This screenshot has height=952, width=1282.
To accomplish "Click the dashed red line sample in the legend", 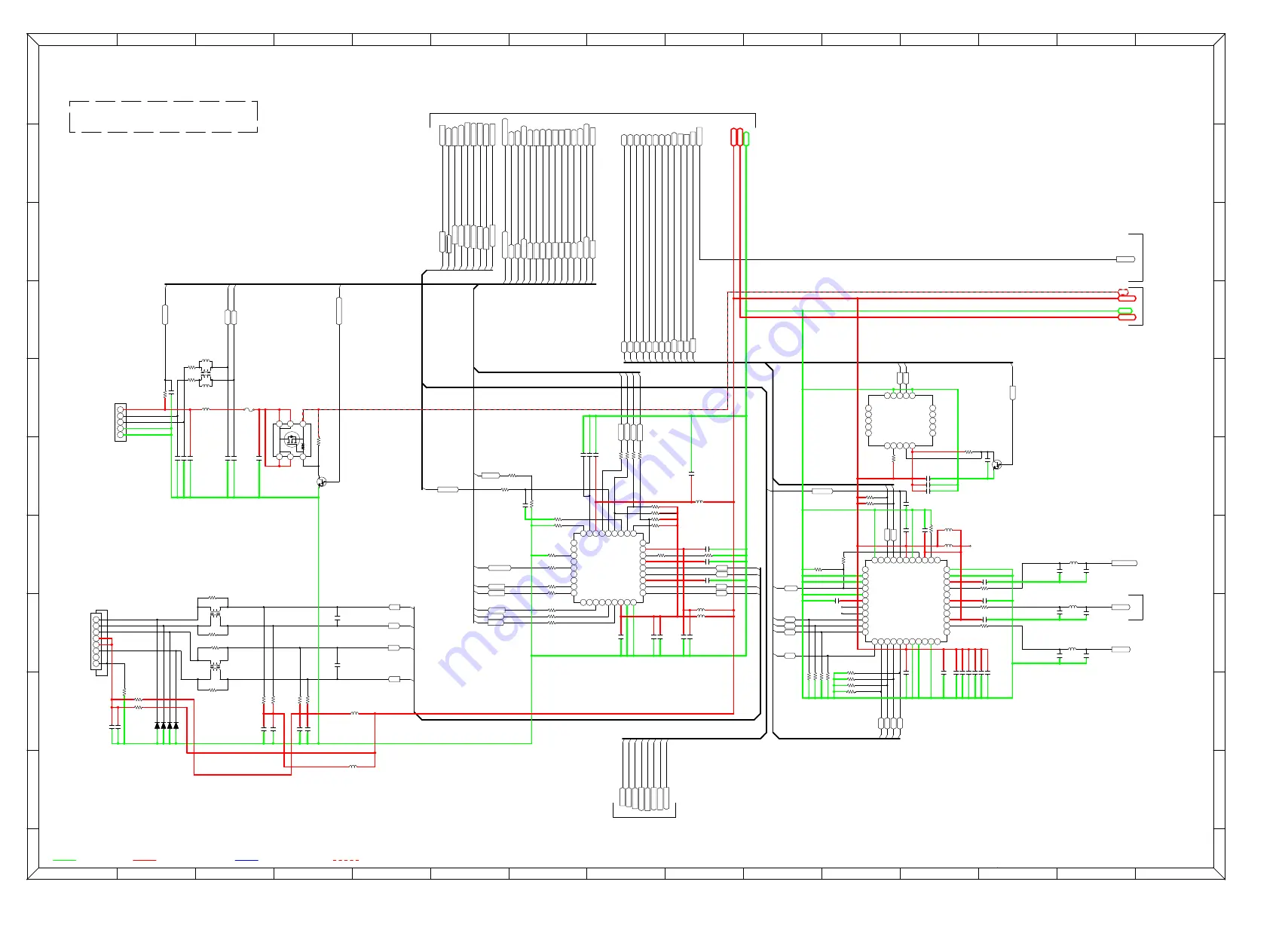I will click(346, 859).
